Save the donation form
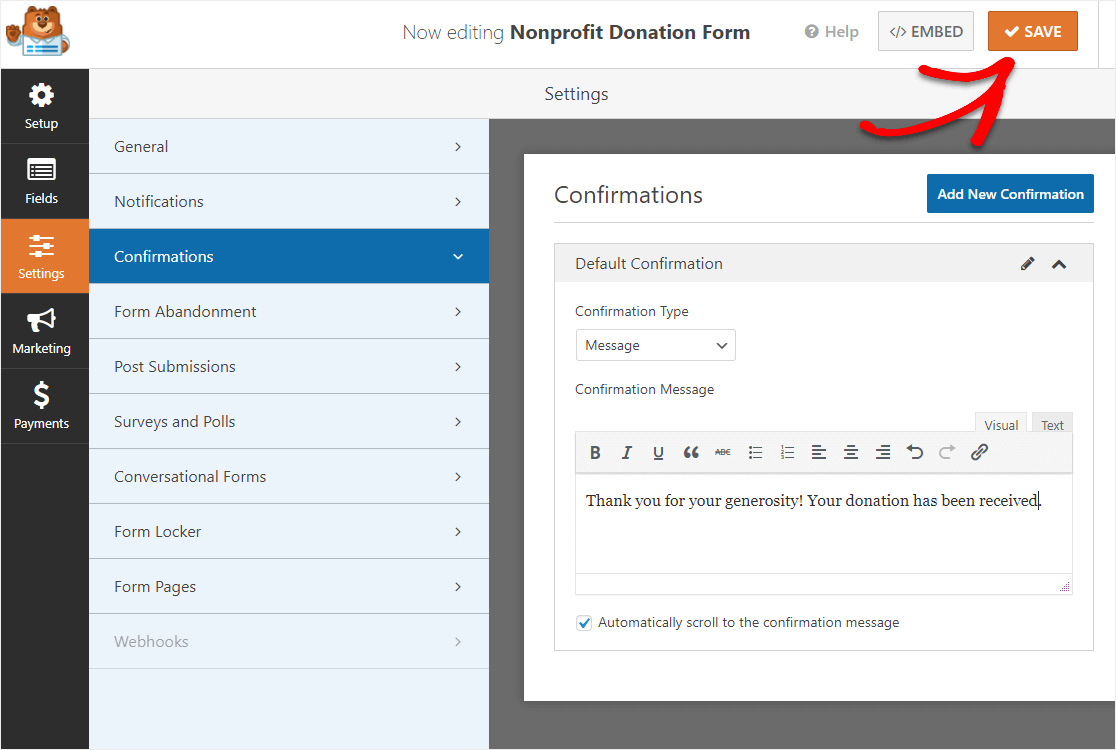The width and height of the screenshot is (1116, 750). click(x=1032, y=31)
